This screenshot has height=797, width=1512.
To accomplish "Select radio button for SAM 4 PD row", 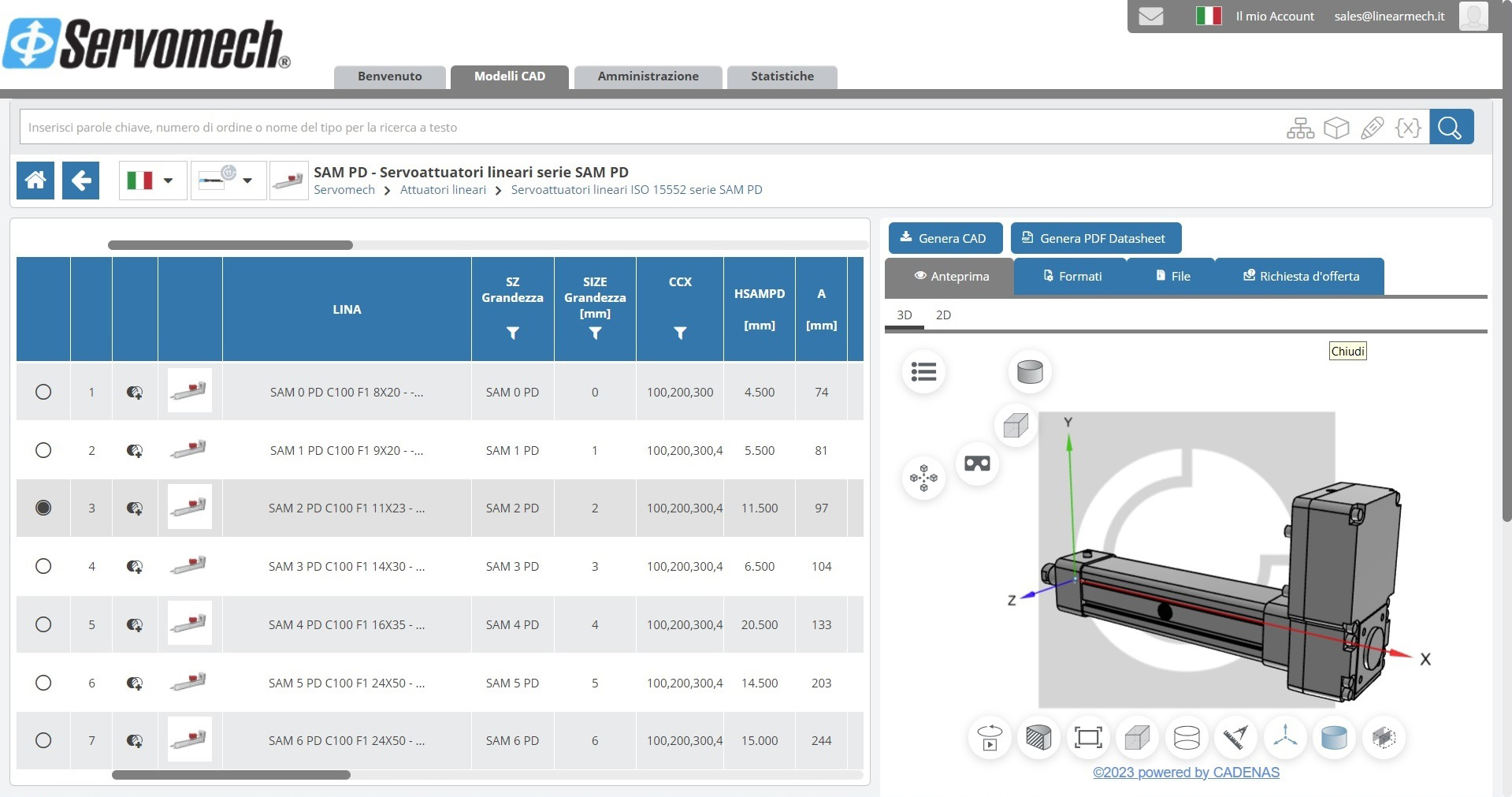I will [43, 624].
